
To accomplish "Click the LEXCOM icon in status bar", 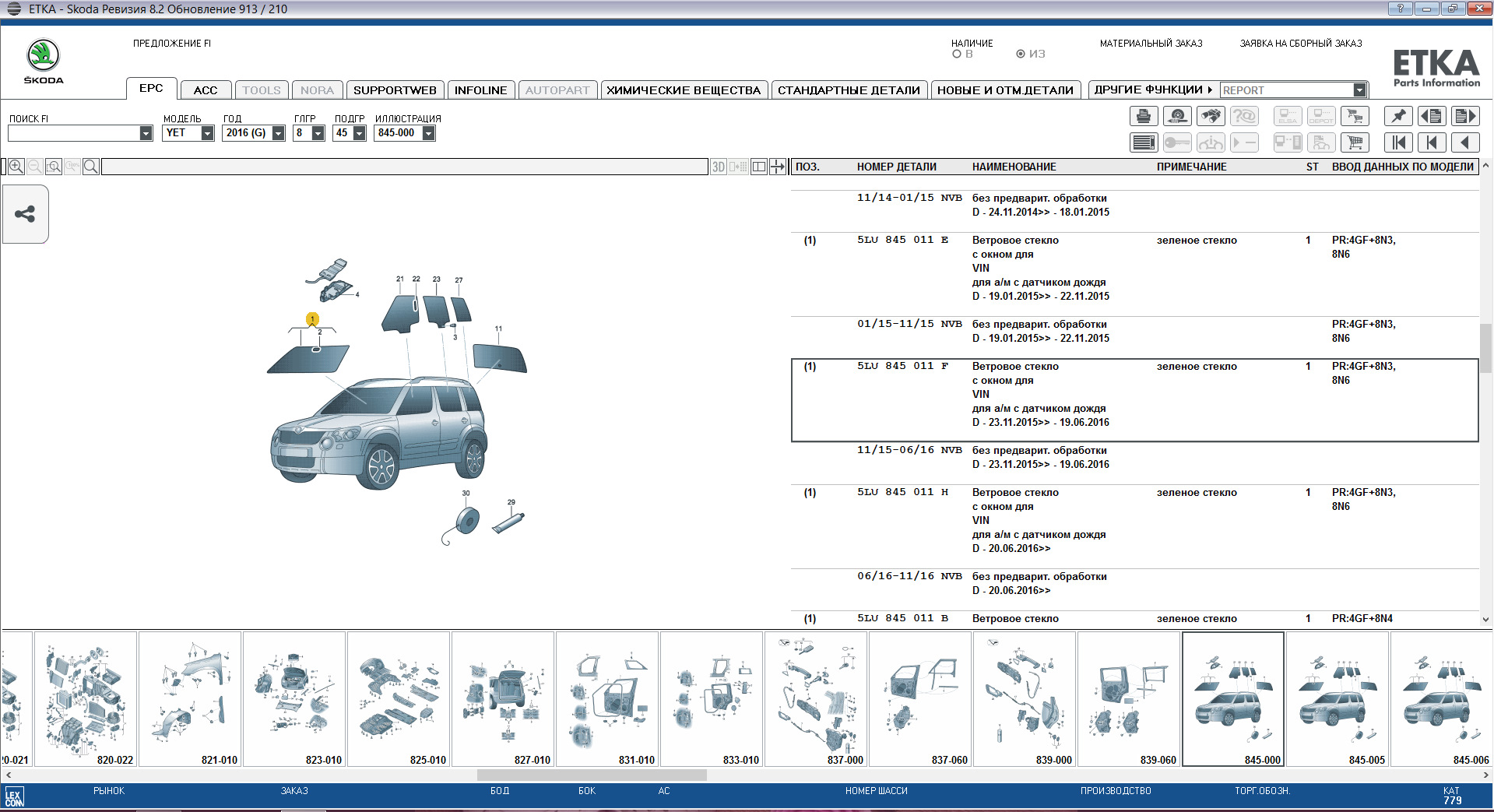I will (x=14, y=796).
